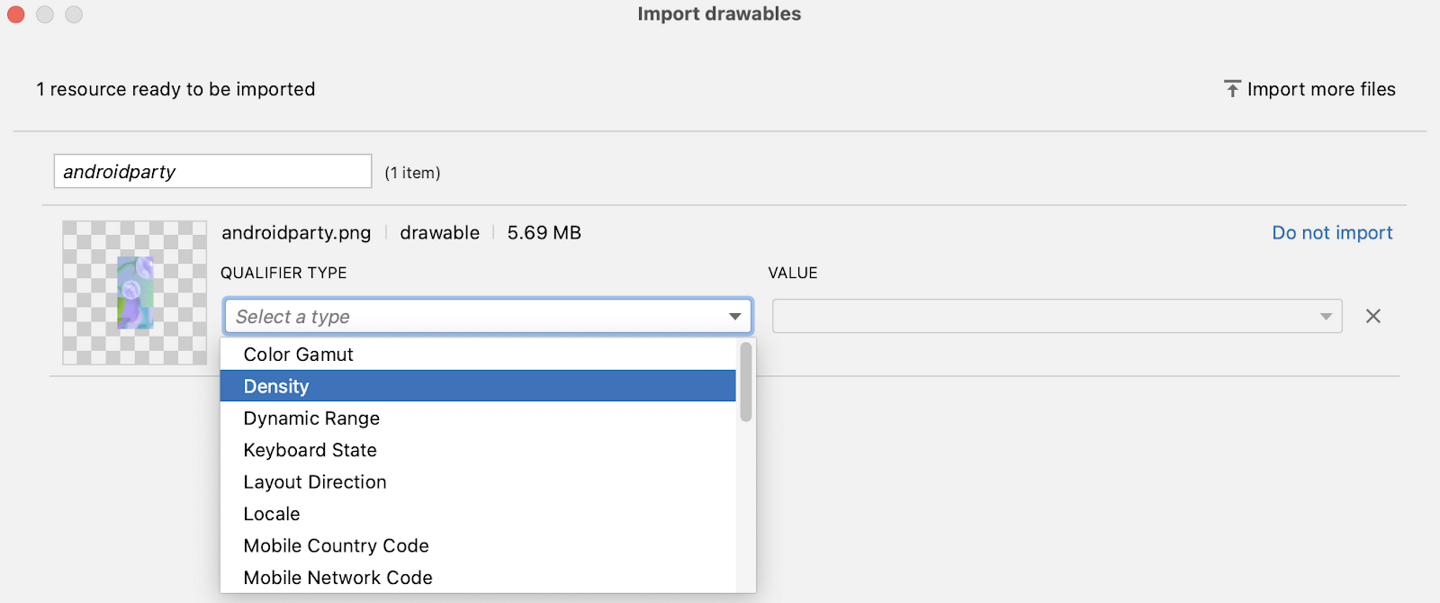Click the red close window button
Screen dimensions: 1440x603
pyautogui.click(x=15, y=14)
